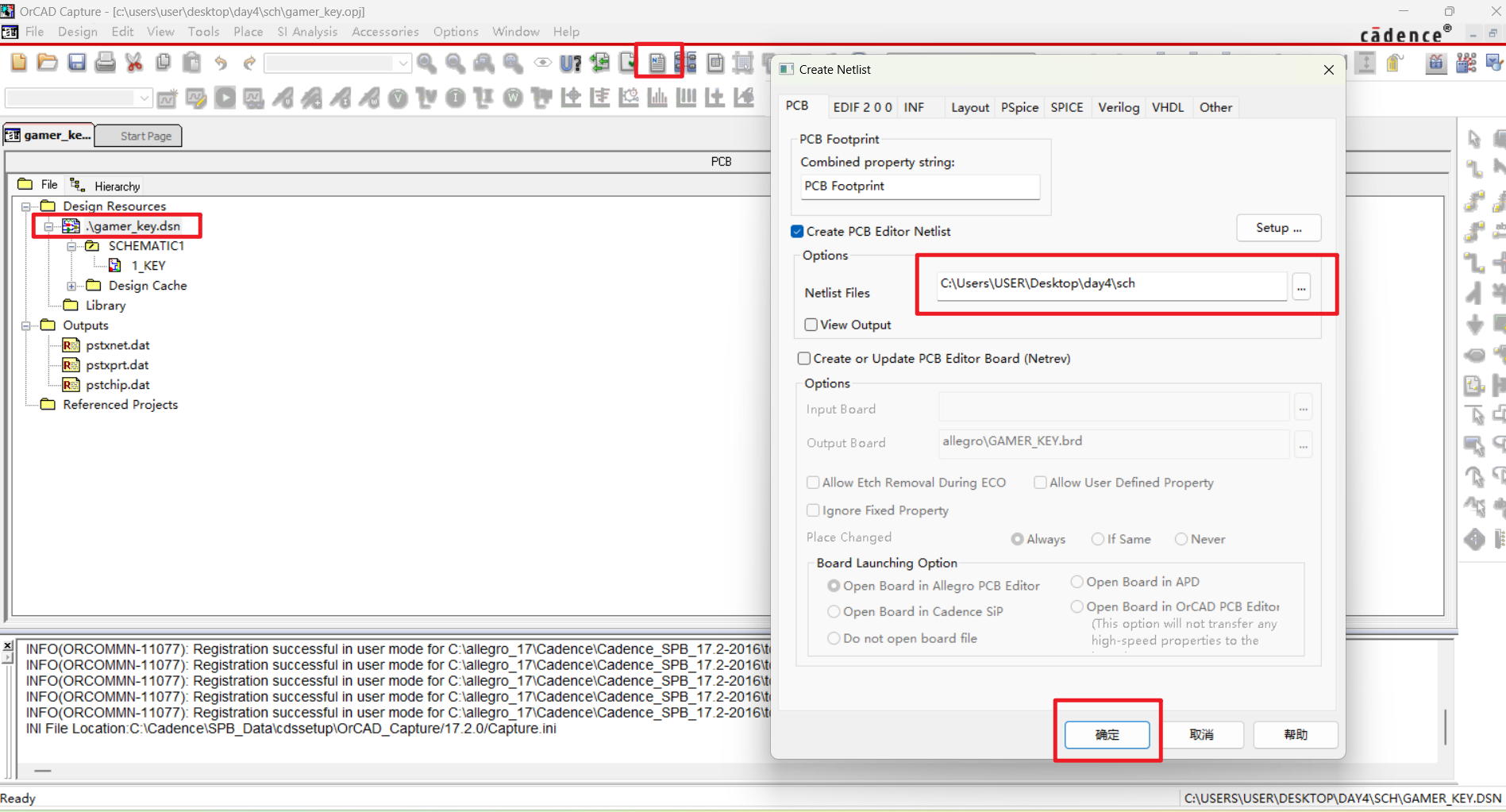This screenshot has width=1506, height=812.
Task: Enable the View Output checkbox
Action: click(x=811, y=325)
